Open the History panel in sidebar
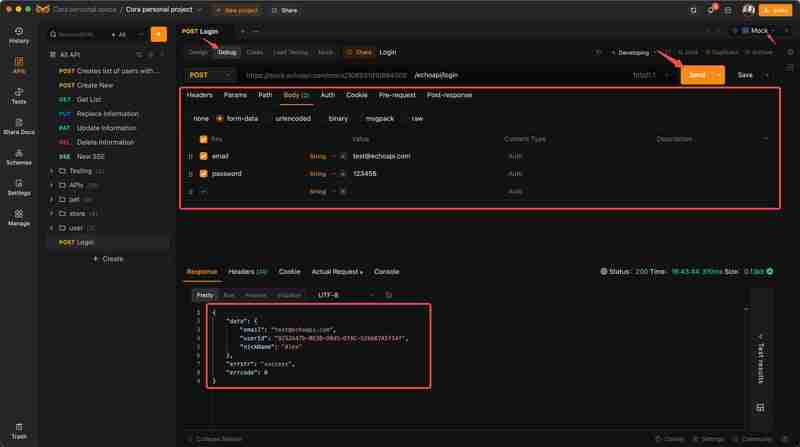 pos(19,35)
